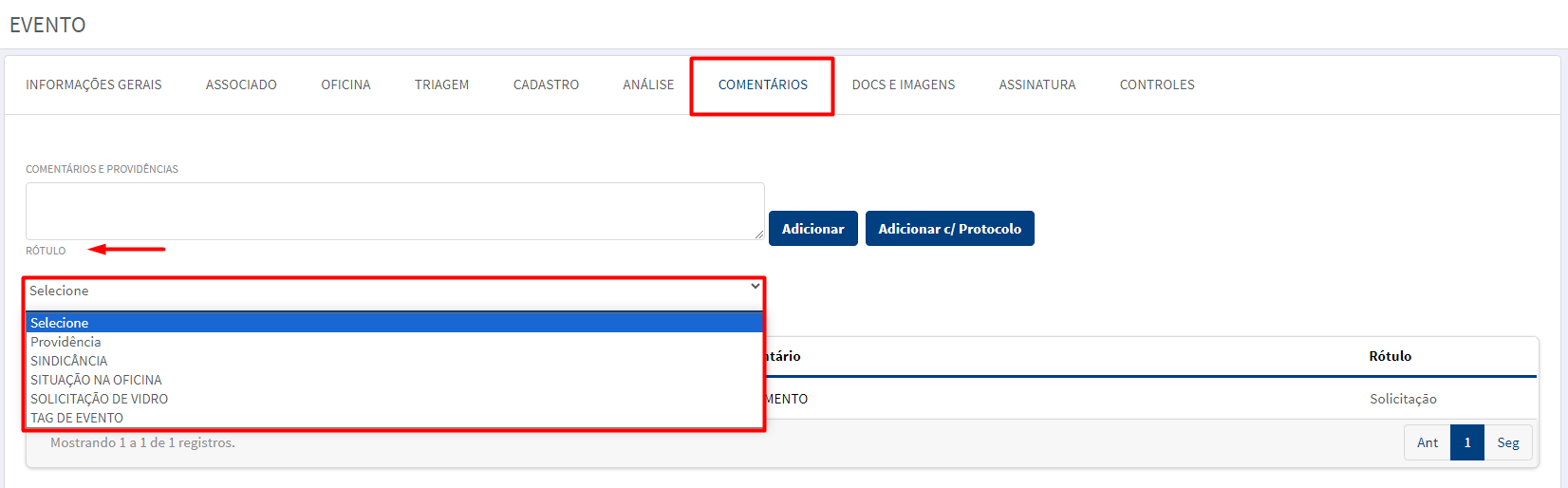Screen dimensions: 1568x488
Task: Choose Providência from the Rótulo list
Action: pyautogui.click(x=395, y=342)
